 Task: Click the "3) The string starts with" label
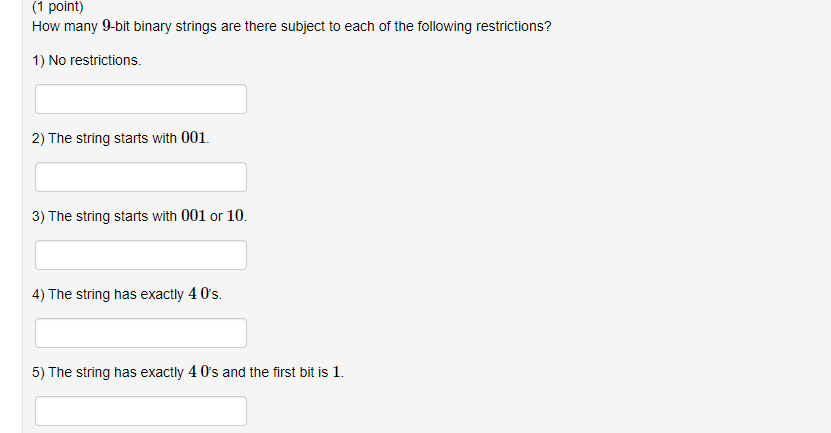point(104,216)
